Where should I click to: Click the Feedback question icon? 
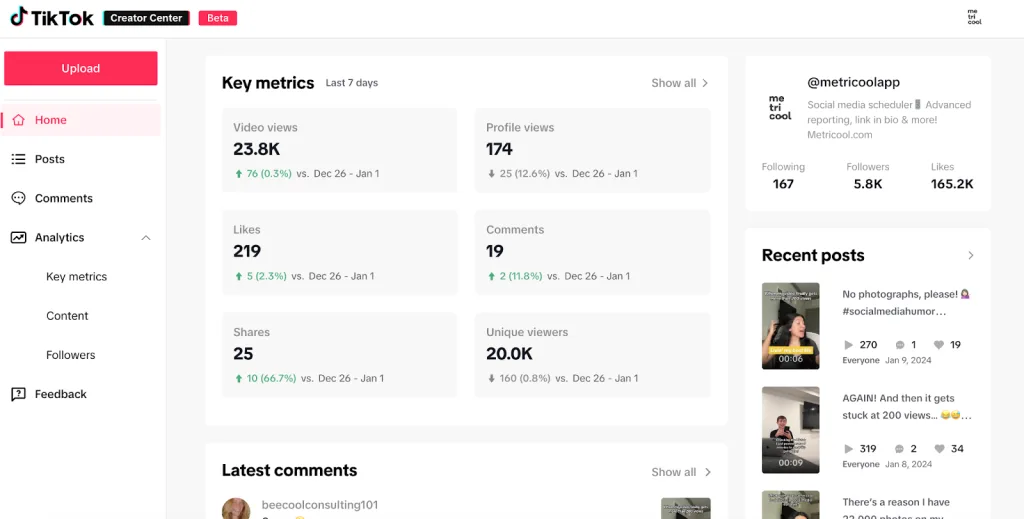[x=18, y=394]
